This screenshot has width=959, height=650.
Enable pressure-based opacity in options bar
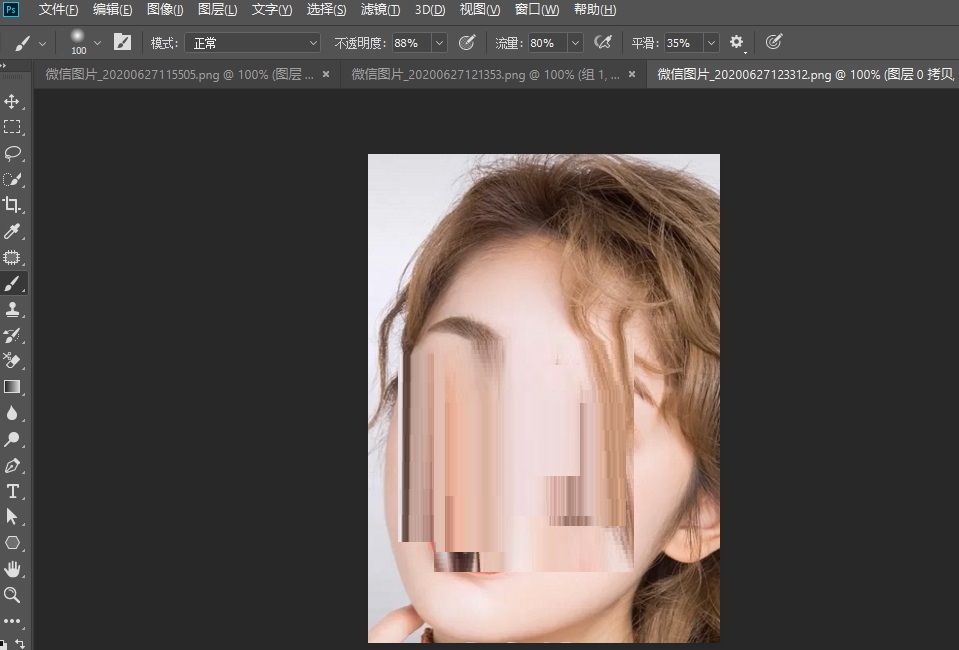click(466, 42)
